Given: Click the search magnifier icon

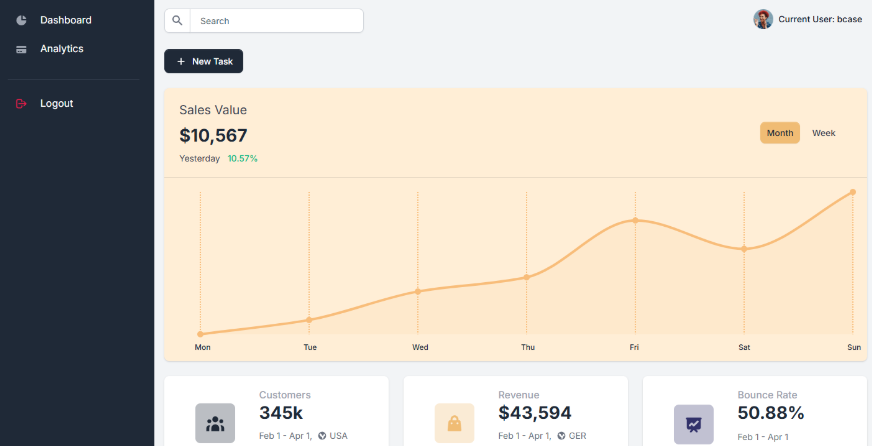Looking at the screenshot, I should coord(177,21).
